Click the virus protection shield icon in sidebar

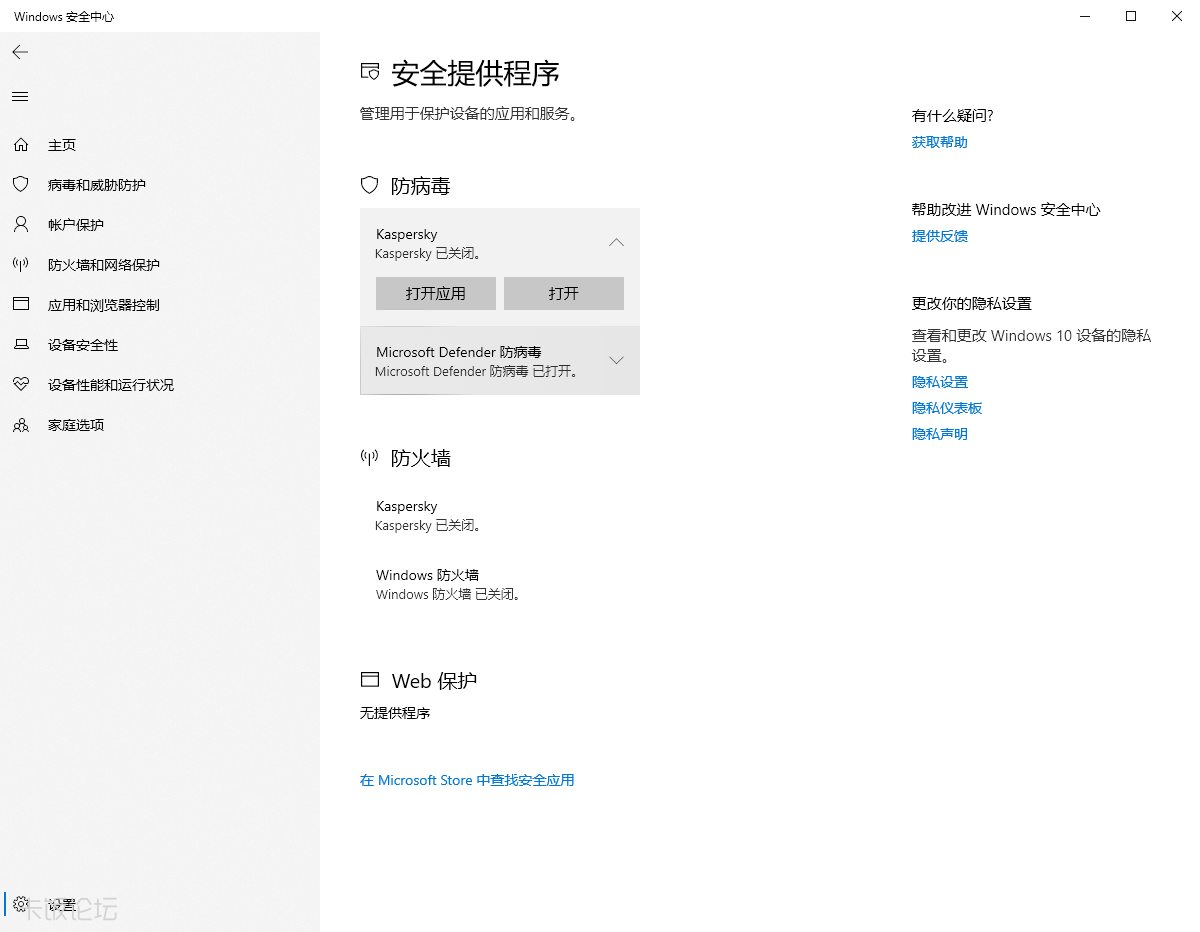(x=20, y=185)
